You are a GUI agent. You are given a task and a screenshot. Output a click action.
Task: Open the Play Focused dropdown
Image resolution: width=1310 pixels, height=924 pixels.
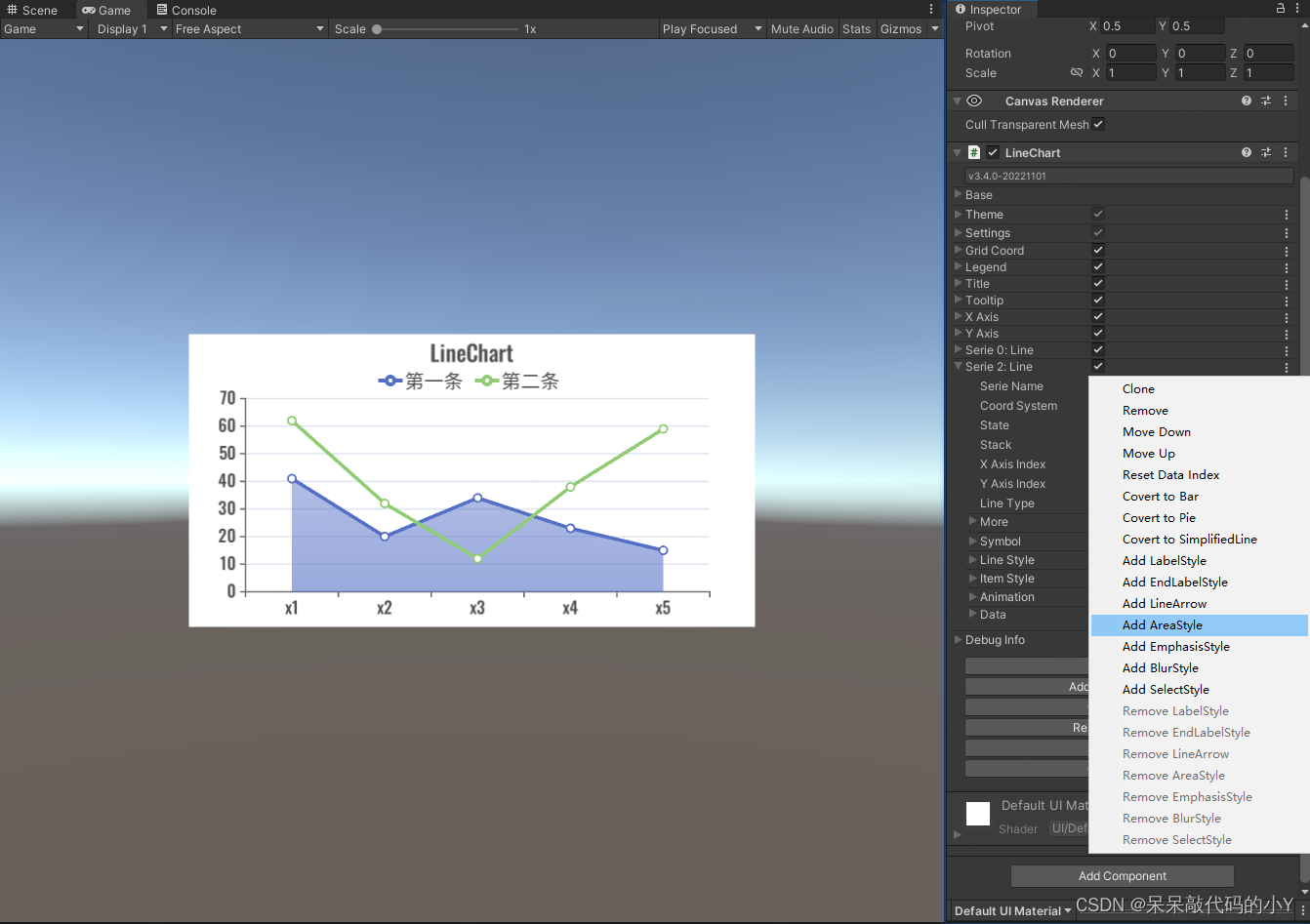click(x=712, y=29)
